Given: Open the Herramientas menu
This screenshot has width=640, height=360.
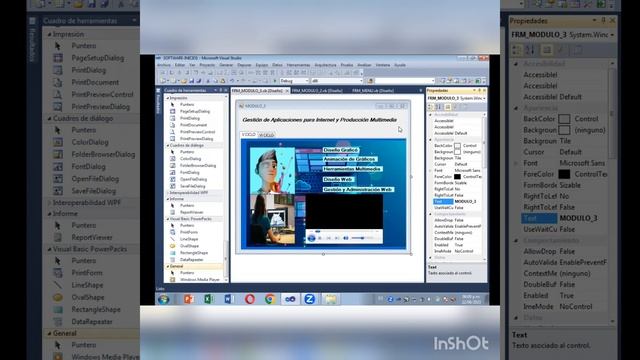Looking at the screenshot, I should [298, 65].
